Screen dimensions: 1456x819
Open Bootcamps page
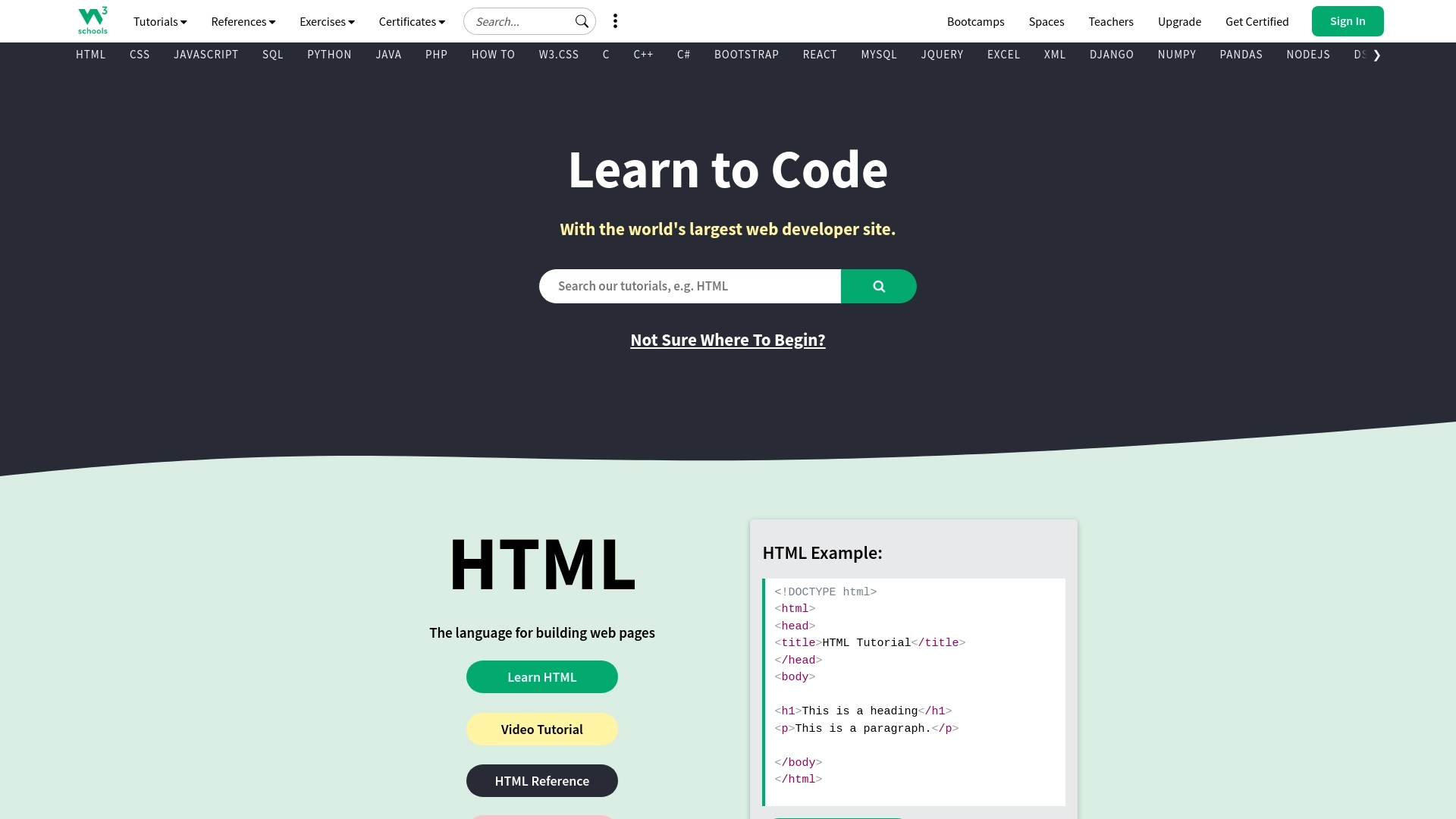pyautogui.click(x=975, y=21)
